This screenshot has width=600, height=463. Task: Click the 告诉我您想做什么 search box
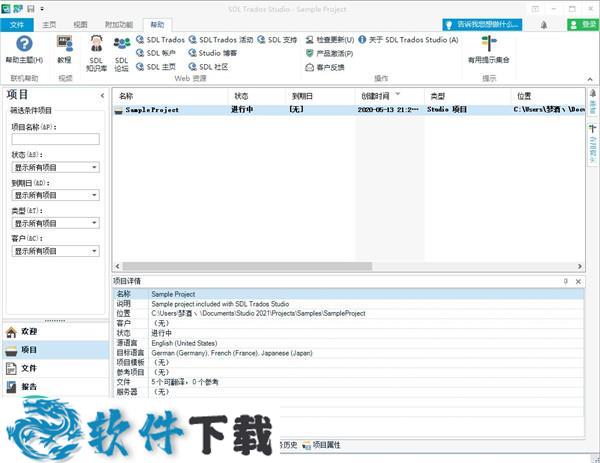click(x=483, y=25)
